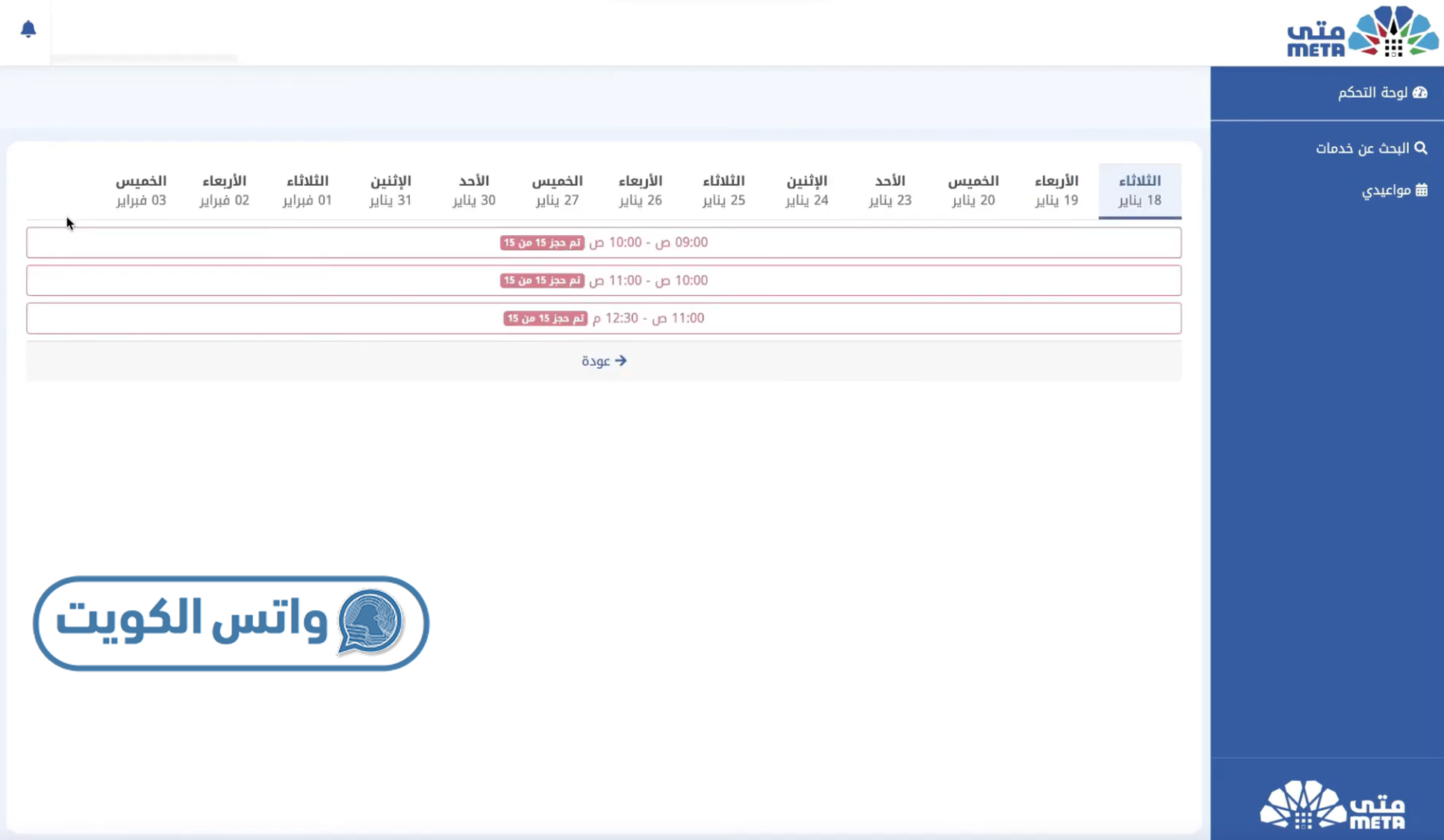Screen dimensions: 1444x840
Task: Open dashboard via gauge icon in sidebar
Action: pos(1420,93)
